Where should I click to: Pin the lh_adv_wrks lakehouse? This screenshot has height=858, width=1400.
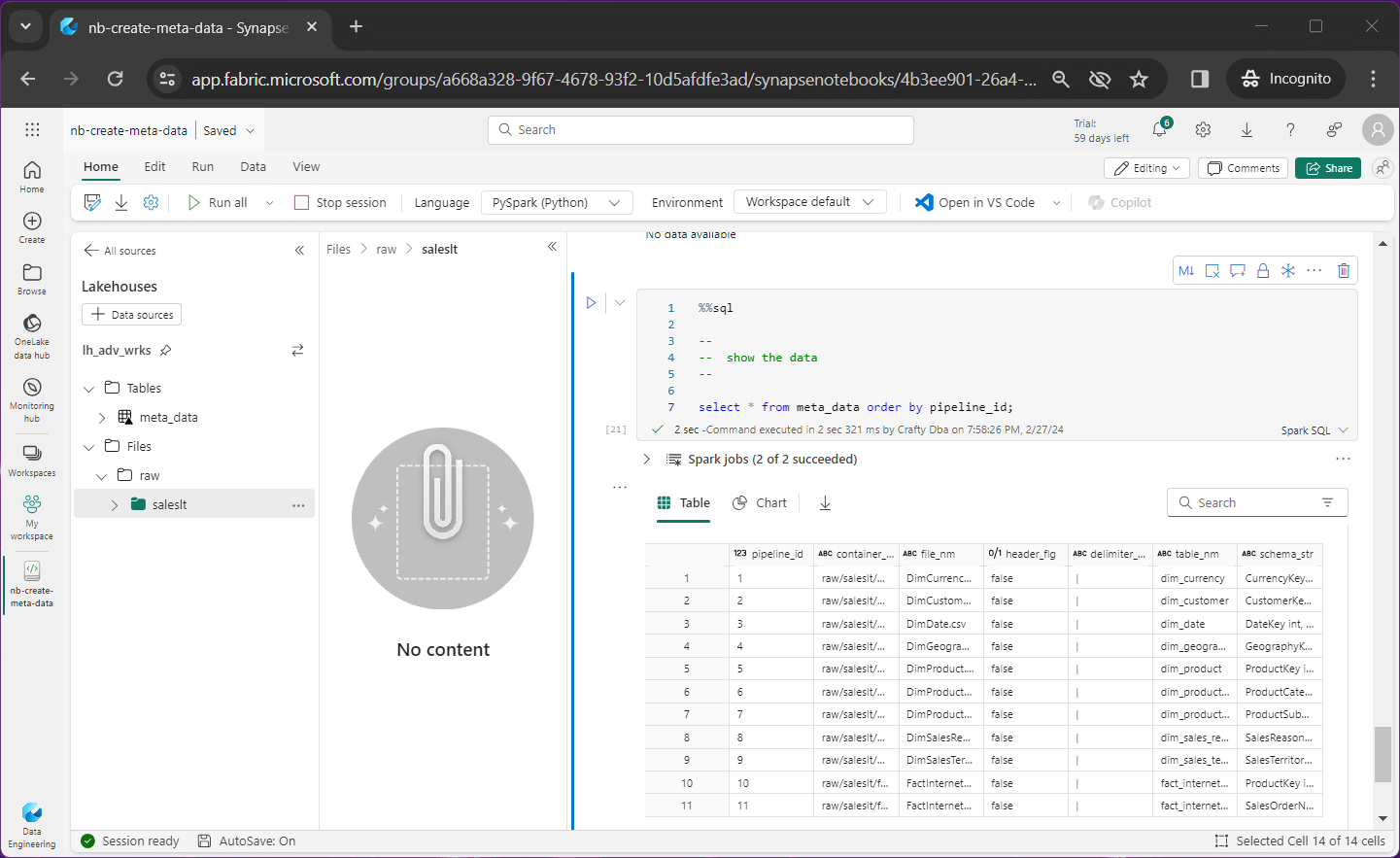166,350
